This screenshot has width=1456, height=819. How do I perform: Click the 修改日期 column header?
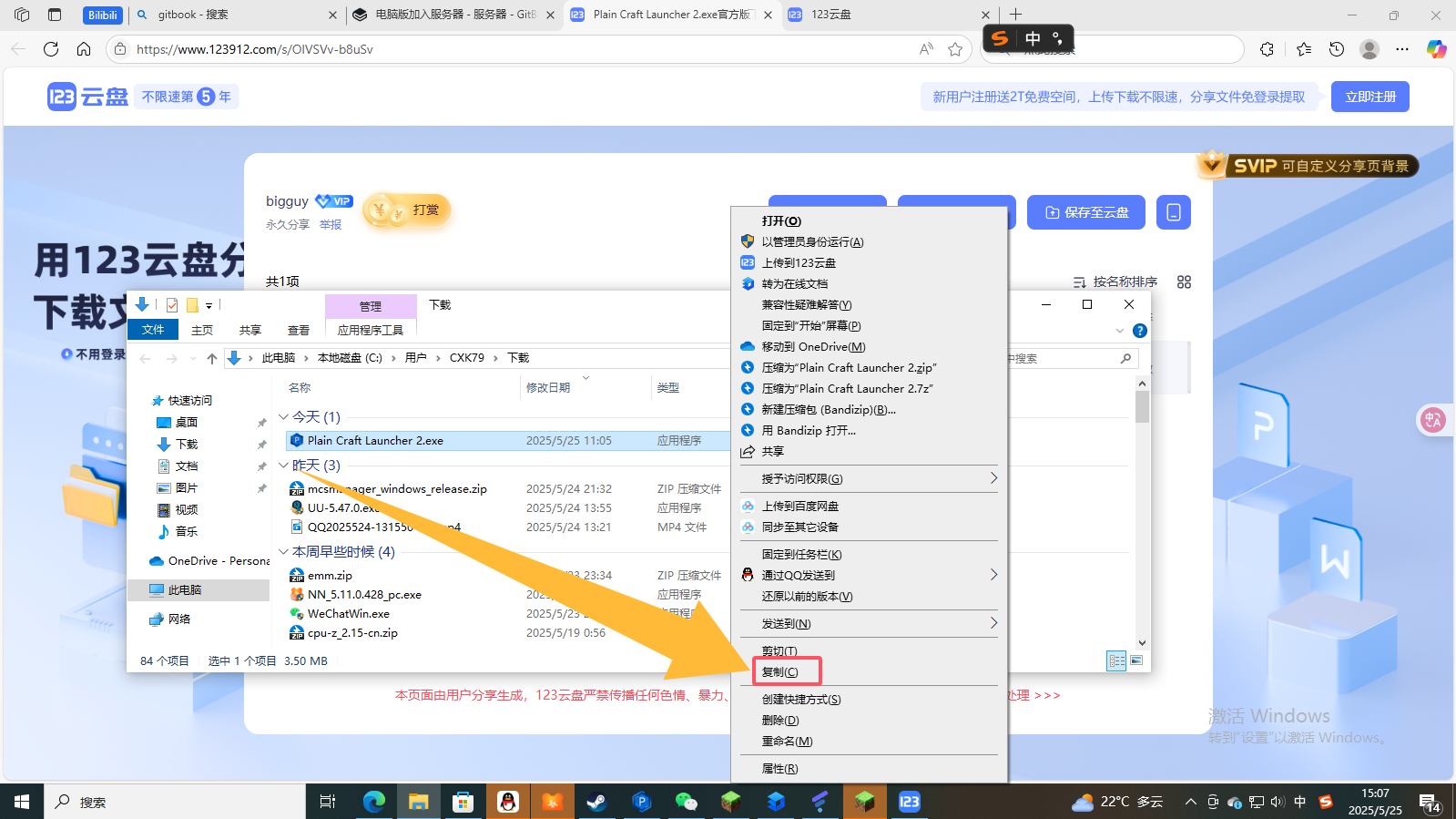point(585,388)
